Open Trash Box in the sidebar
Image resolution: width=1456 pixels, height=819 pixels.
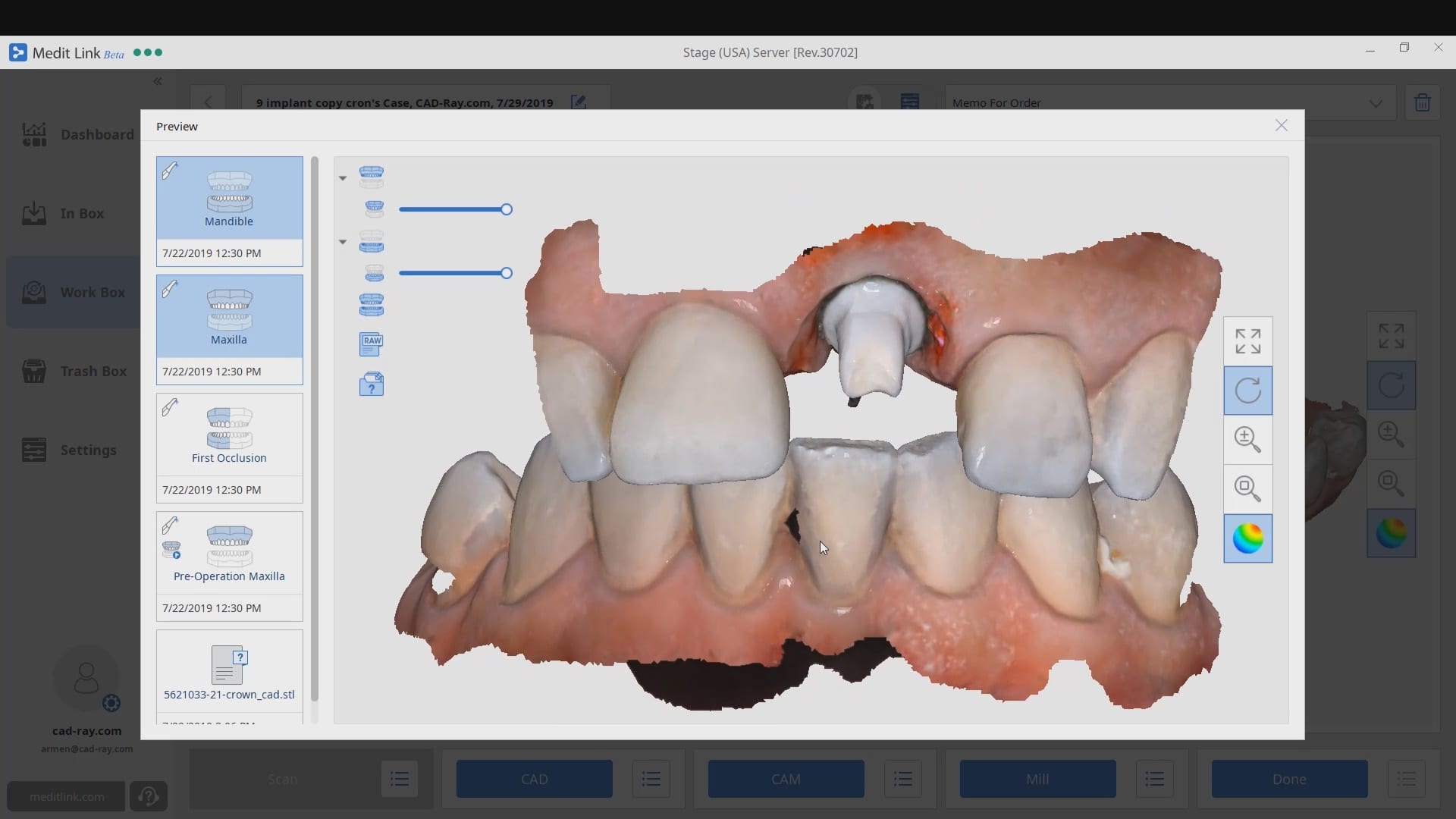click(74, 372)
